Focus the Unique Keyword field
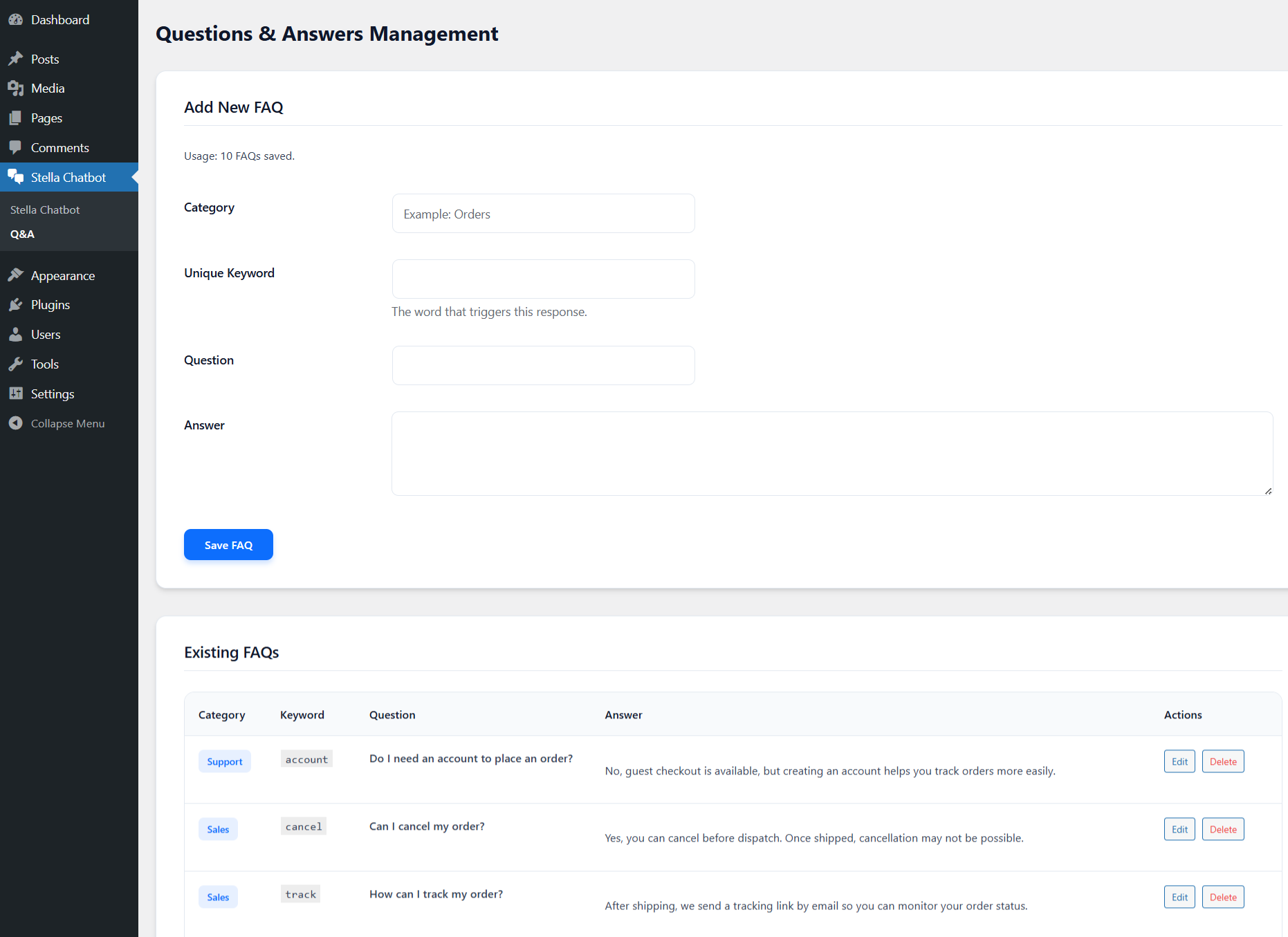 [543, 279]
